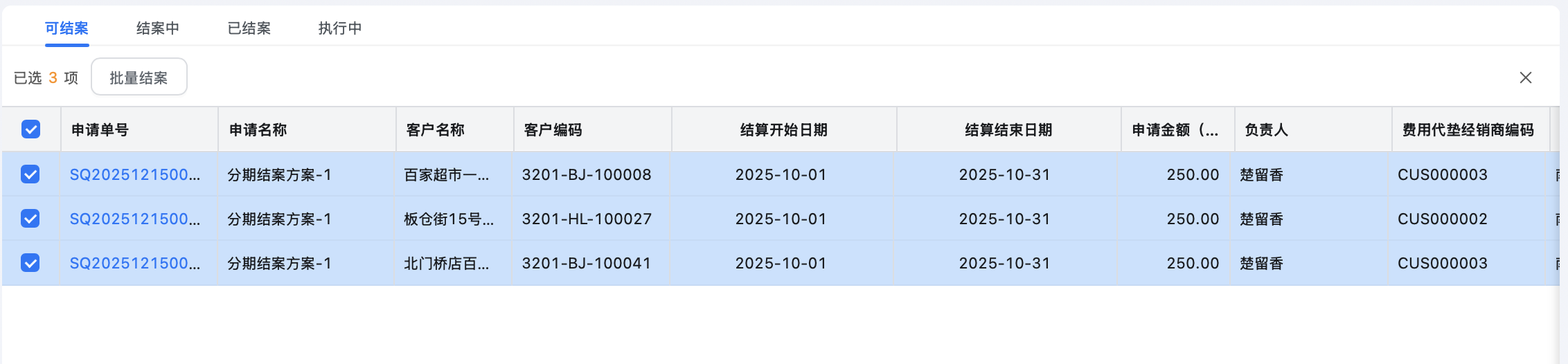Click the CUS000002 dealer code cell
Image resolution: width=1568 pixels, height=364 pixels.
click(1442, 219)
